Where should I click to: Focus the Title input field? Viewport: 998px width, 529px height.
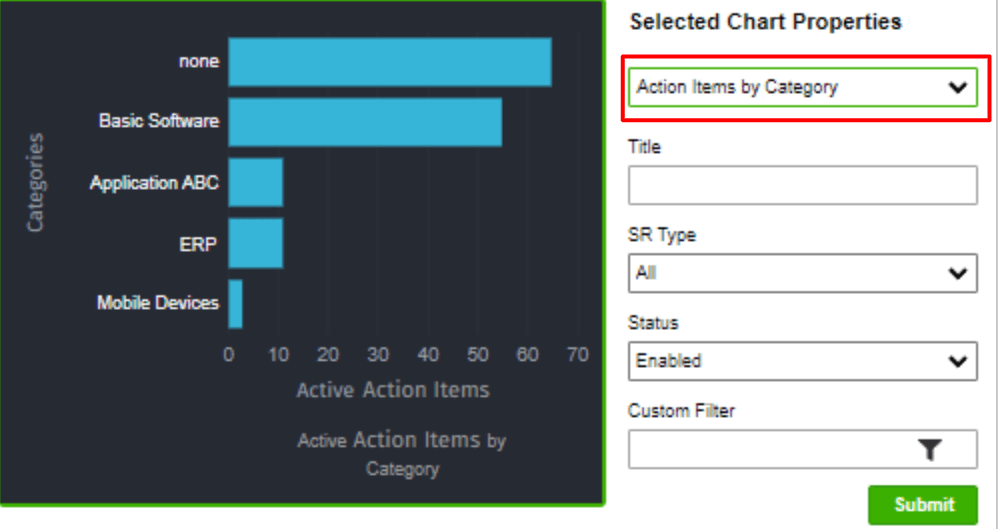click(803, 185)
